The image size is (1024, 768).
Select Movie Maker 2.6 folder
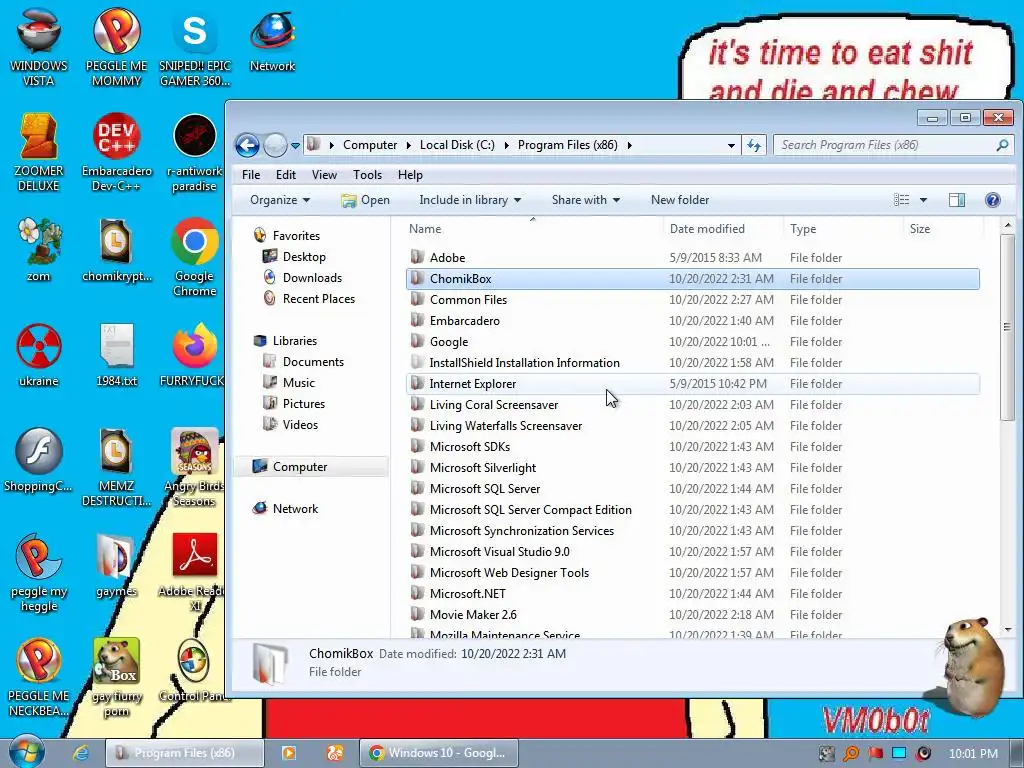[692, 615]
